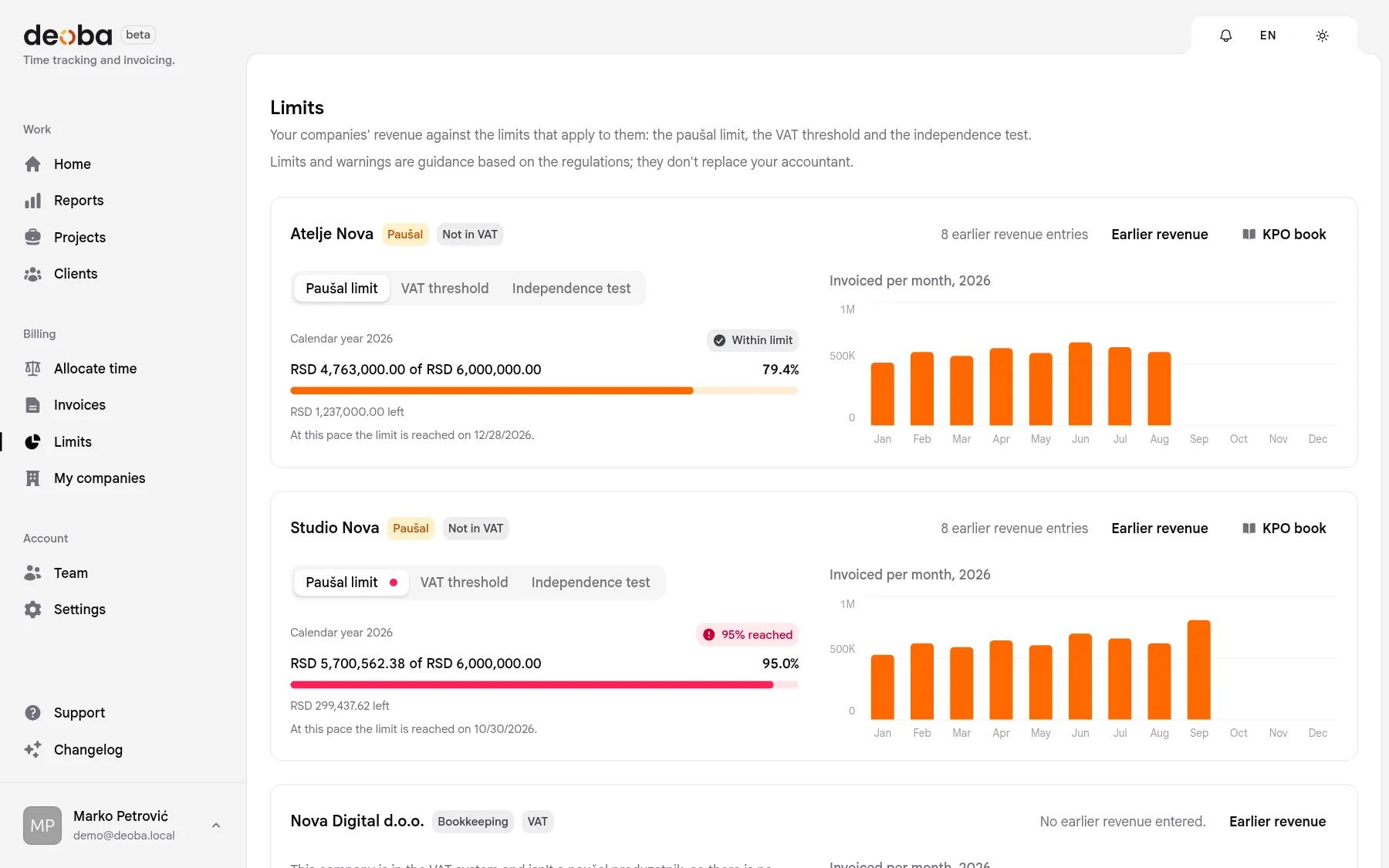This screenshot has height=868, width=1389.
Task: Toggle light theme with sun icon
Action: tap(1322, 35)
